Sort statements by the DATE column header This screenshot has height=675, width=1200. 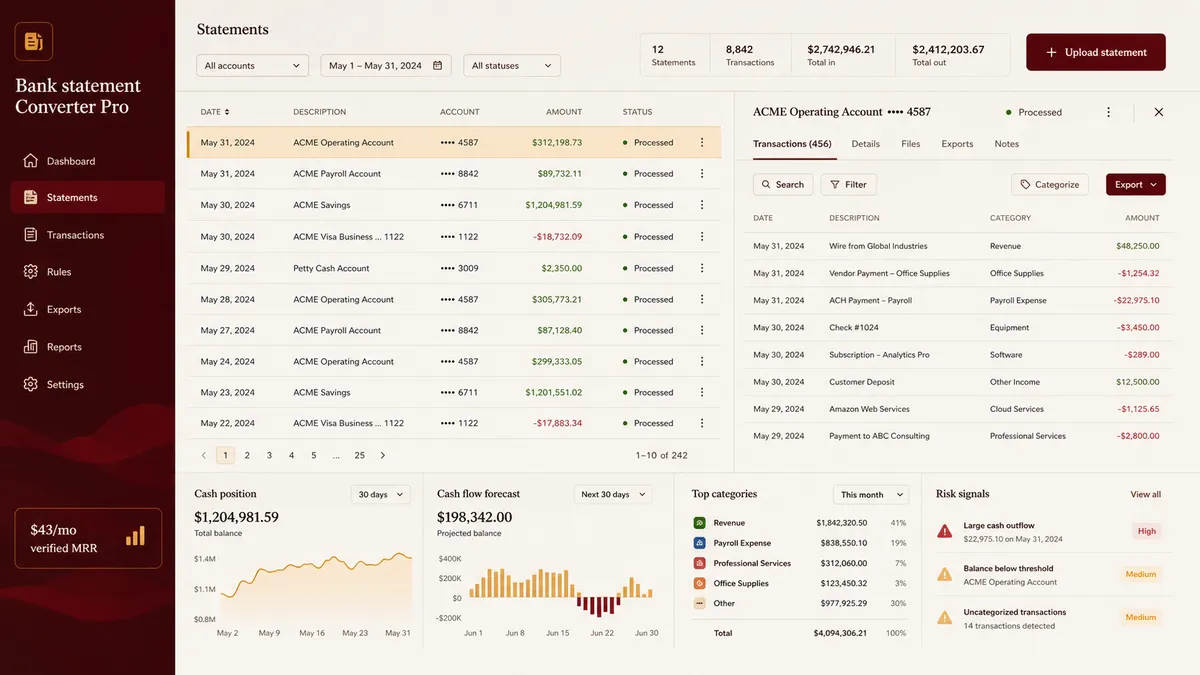tap(215, 112)
